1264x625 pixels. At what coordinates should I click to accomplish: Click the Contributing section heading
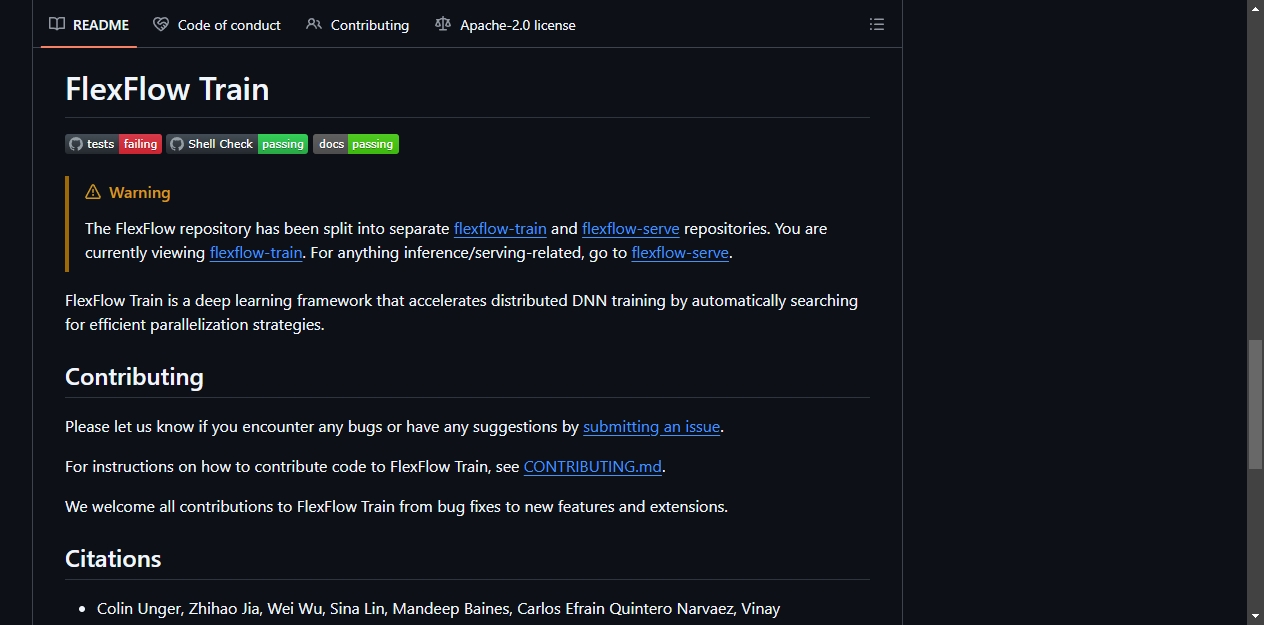[134, 377]
